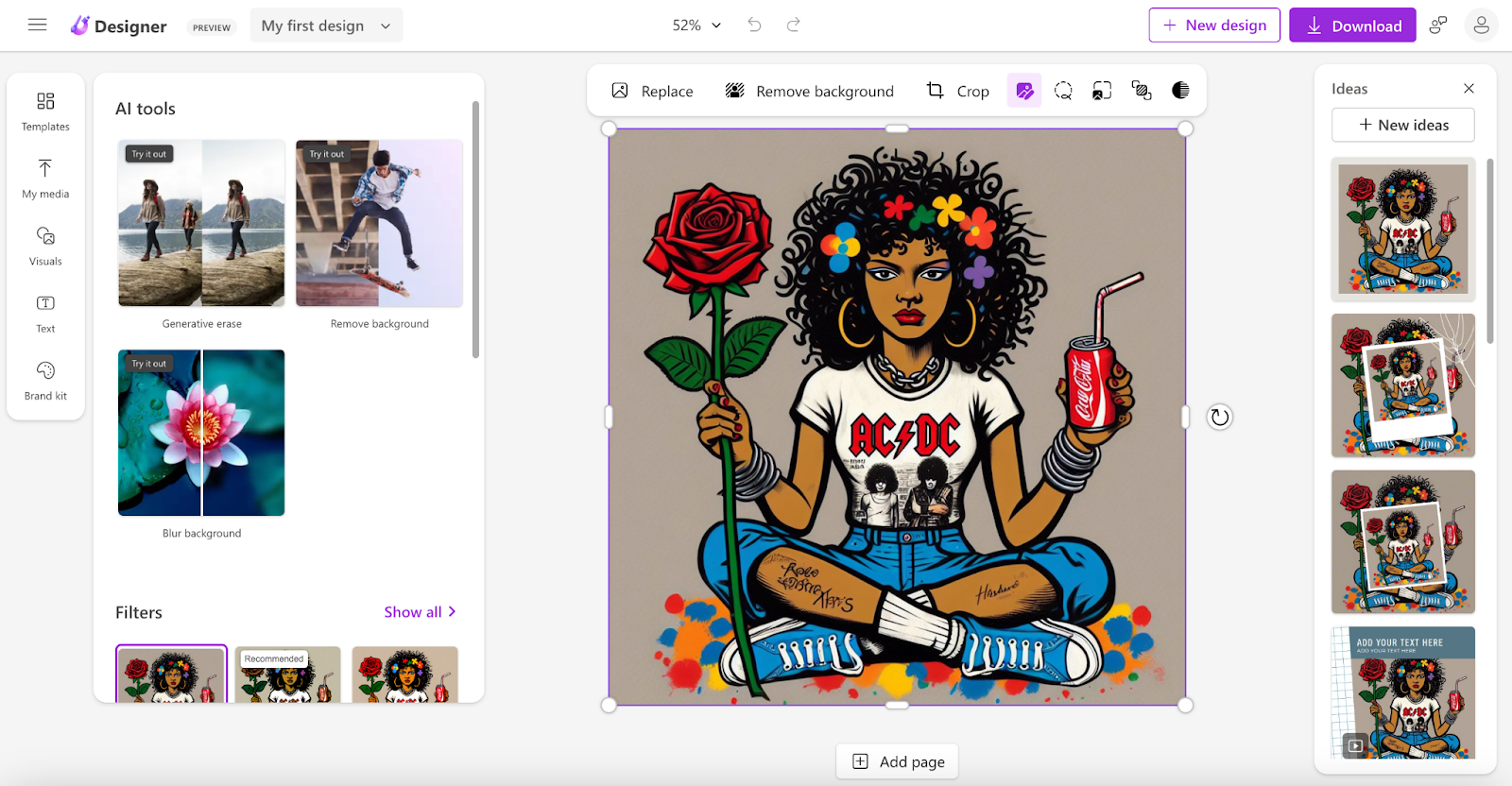Try out the Remove background AI tool
This screenshot has width=1512, height=786.
[379, 223]
